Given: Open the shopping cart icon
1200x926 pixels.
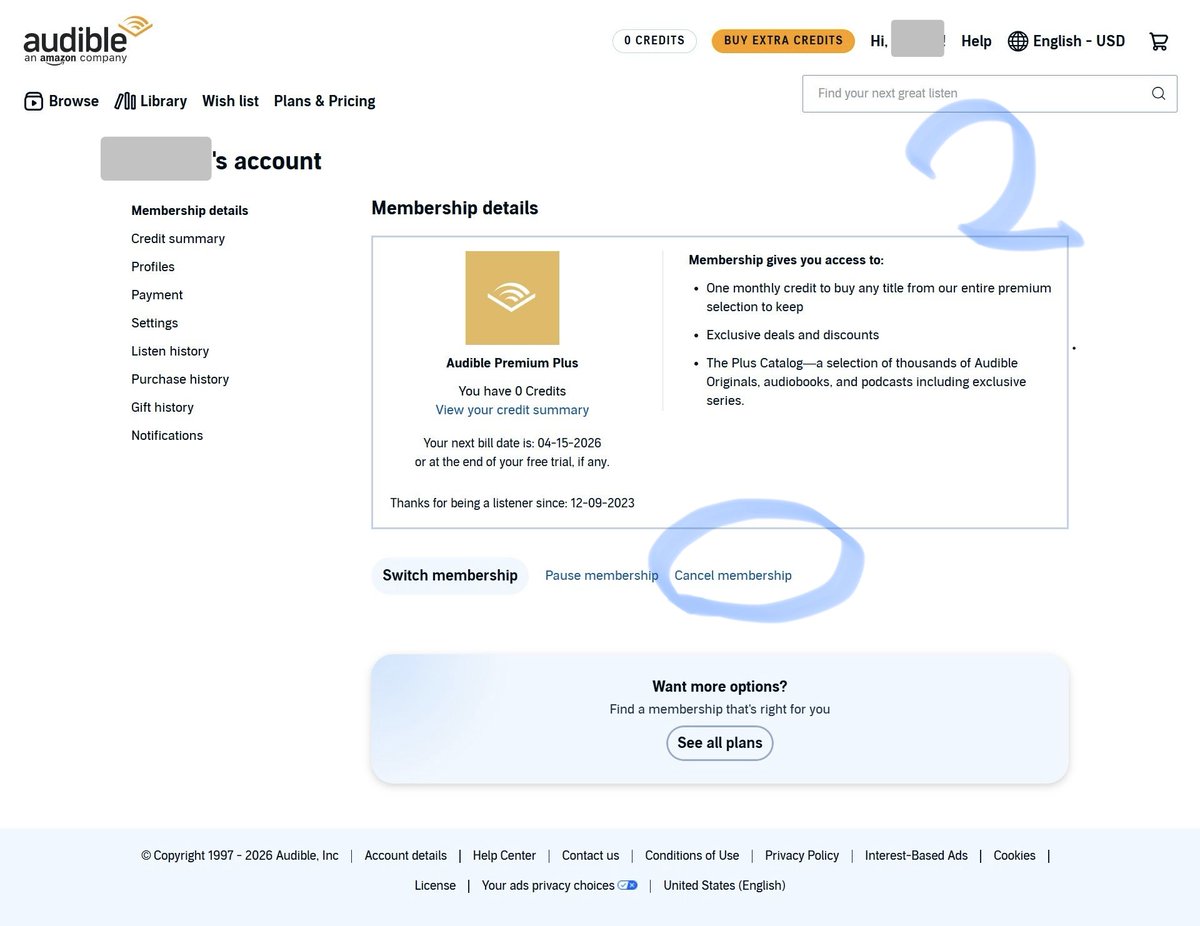Looking at the screenshot, I should tap(1158, 41).
